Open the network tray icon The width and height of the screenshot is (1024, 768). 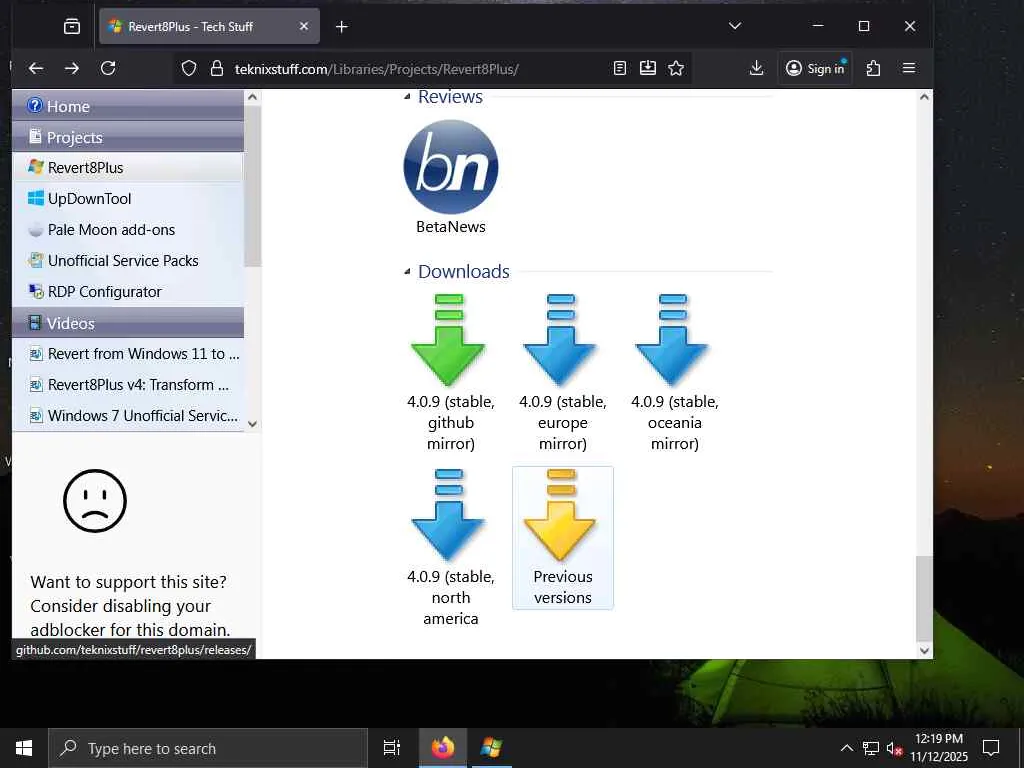coord(871,748)
